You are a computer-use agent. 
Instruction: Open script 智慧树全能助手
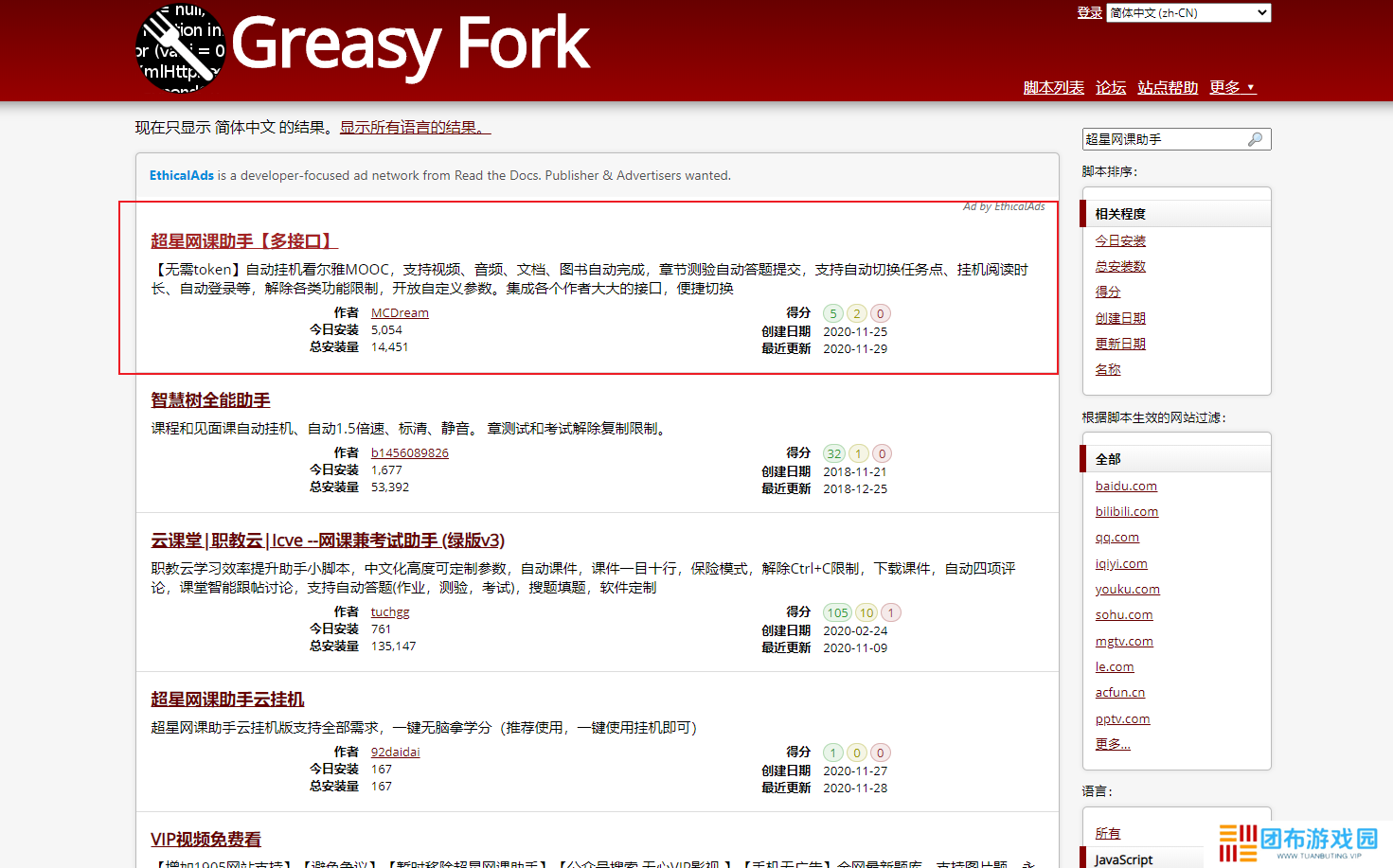tap(210, 399)
